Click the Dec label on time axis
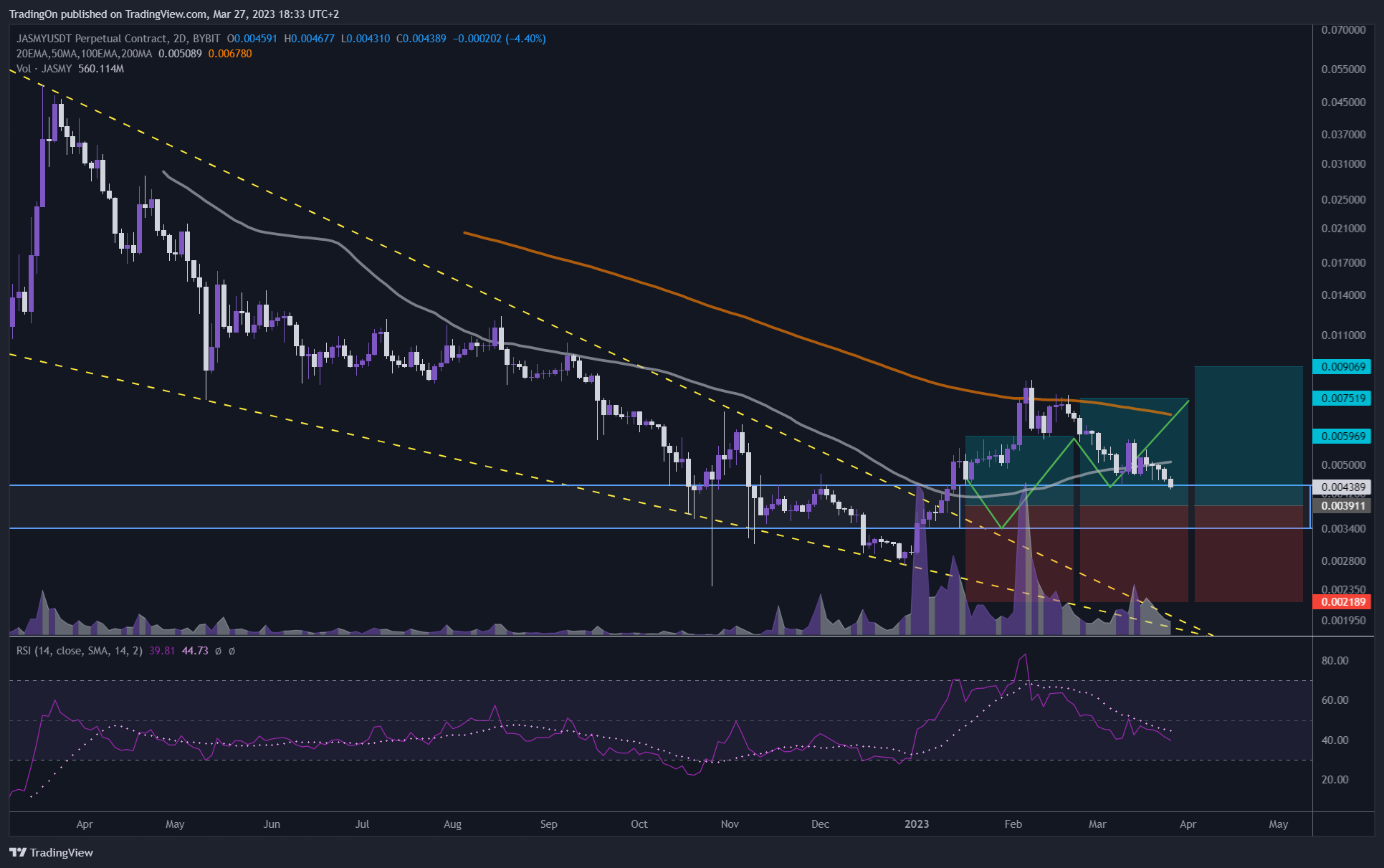Screen dimensions: 1384x868 (x=821, y=824)
